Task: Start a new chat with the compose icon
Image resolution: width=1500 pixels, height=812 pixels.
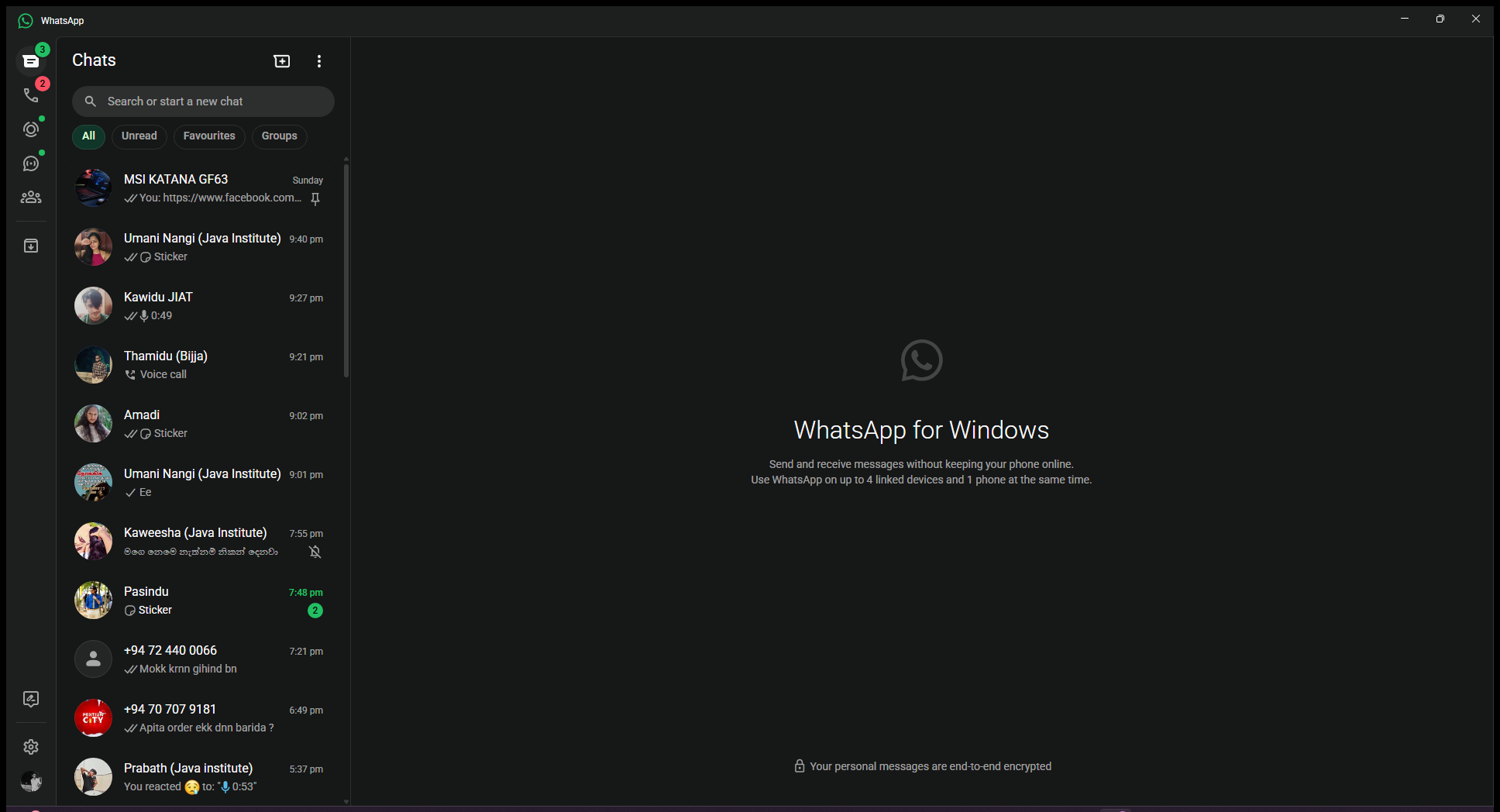Action: point(282,61)
